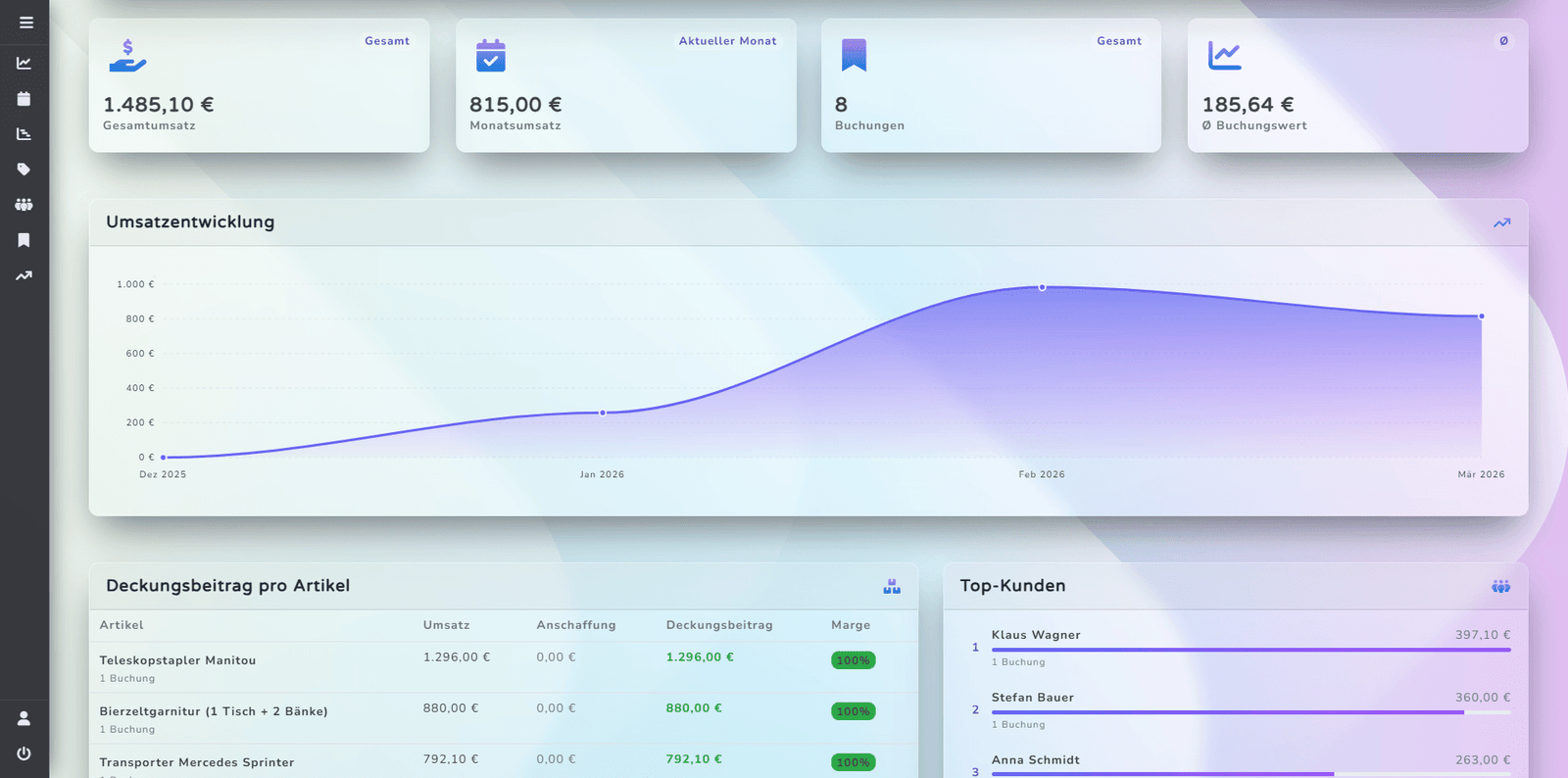Click the Gesamt label on Gesamtumsatz card
This screenshot has width=1568, height=778.
pyautogui.click(x=387, y=41)
